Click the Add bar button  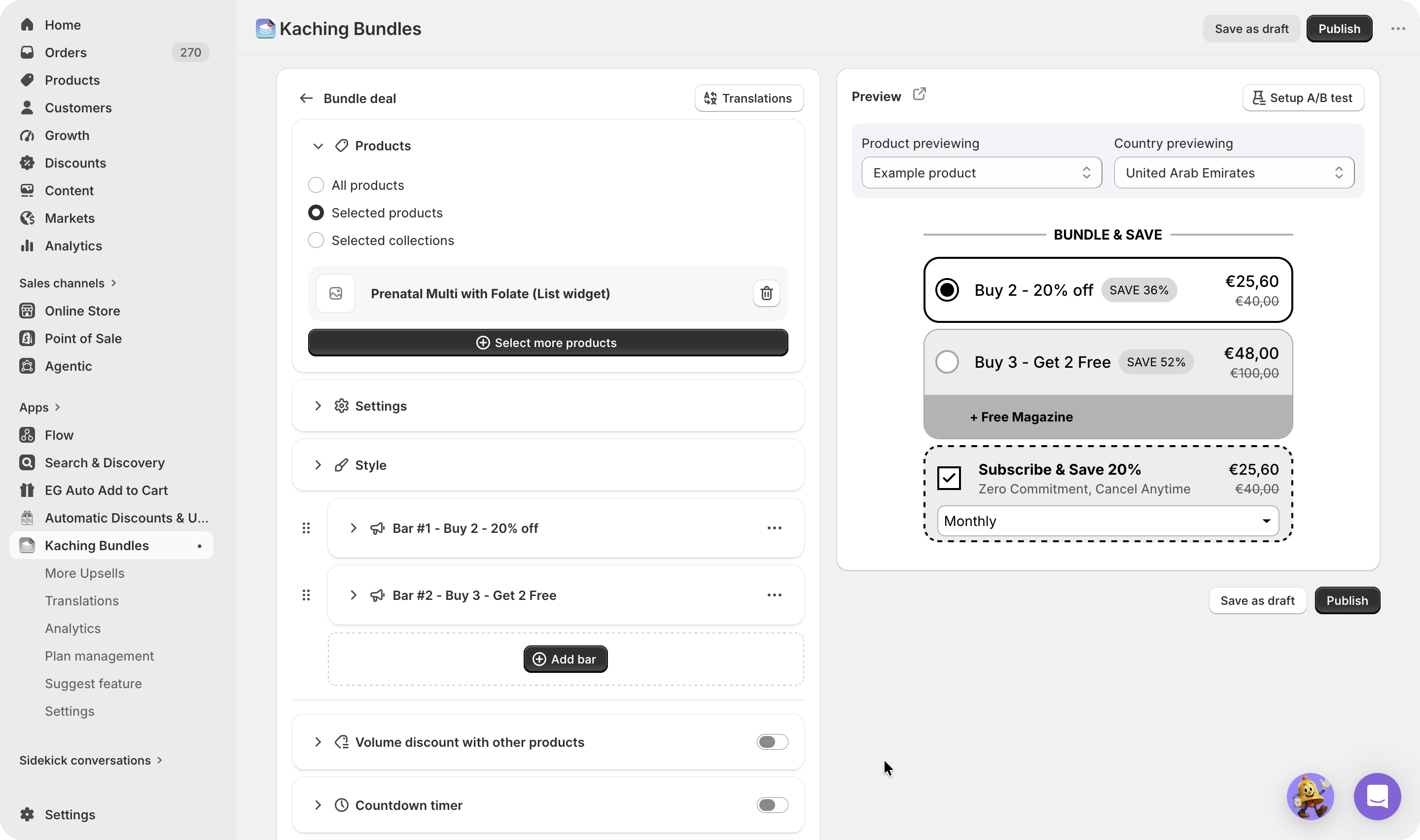(566, 659)
